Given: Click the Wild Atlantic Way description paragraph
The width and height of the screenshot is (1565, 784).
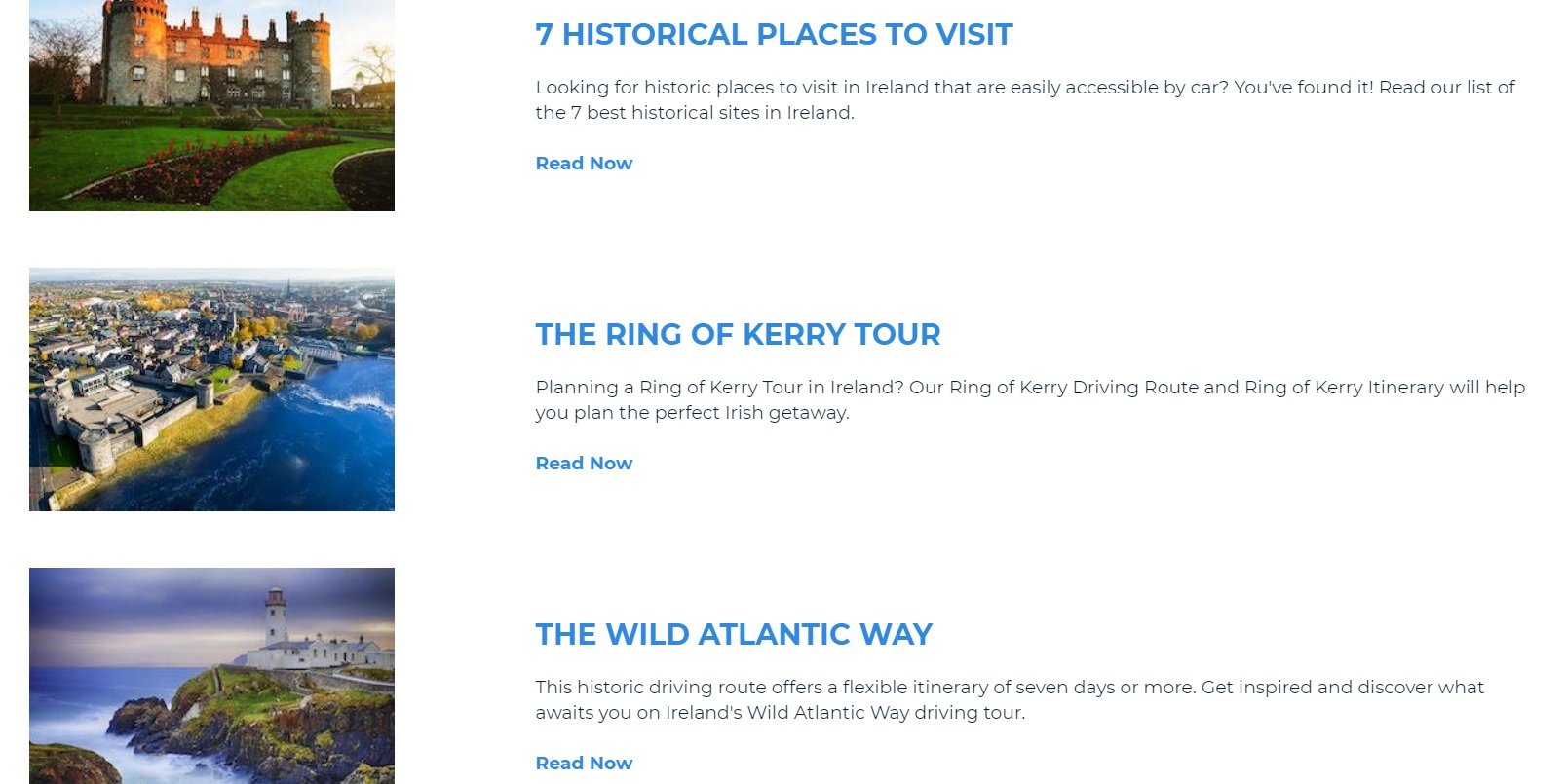Looking at the screenshot, I should (x=1009, y=699).
